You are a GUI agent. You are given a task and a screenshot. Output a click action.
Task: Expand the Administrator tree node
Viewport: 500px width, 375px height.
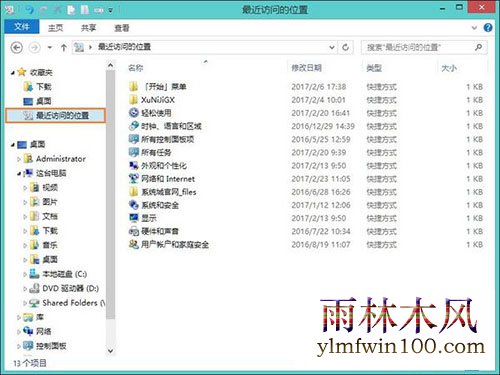(19, 159)
